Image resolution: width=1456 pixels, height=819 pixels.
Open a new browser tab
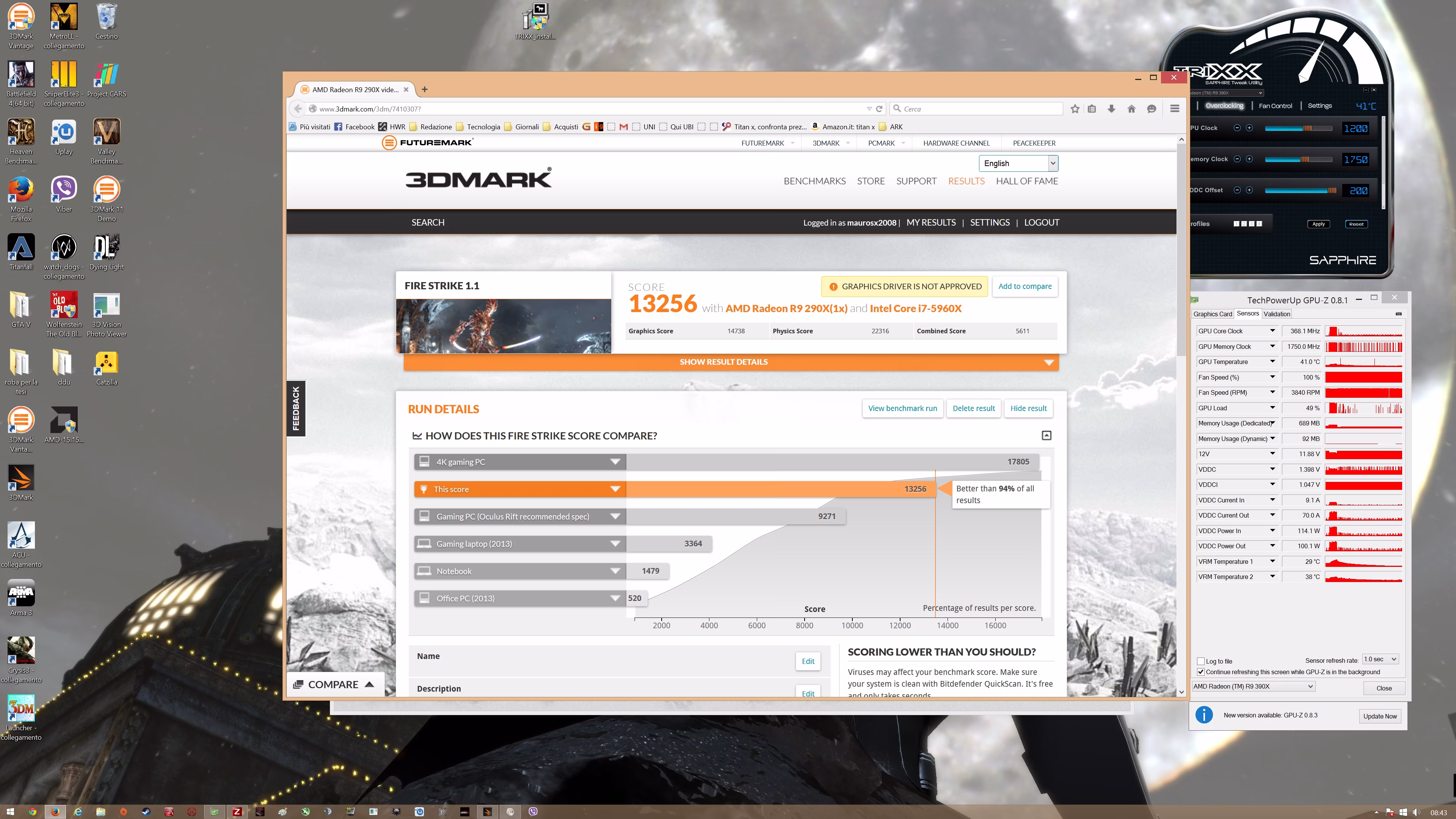[425, 89]
